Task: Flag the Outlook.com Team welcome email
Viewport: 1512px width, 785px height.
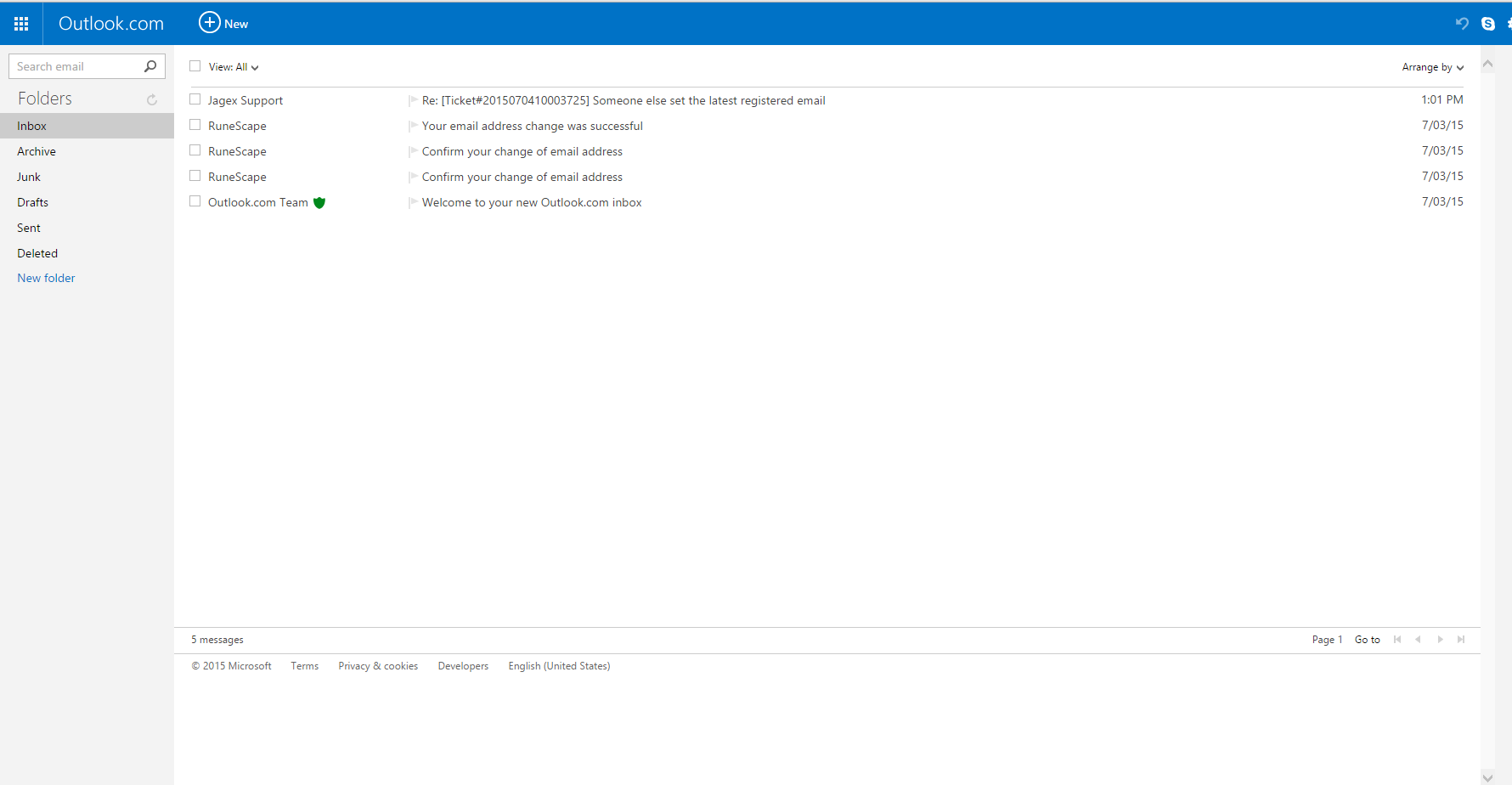Action: (413, 202)
